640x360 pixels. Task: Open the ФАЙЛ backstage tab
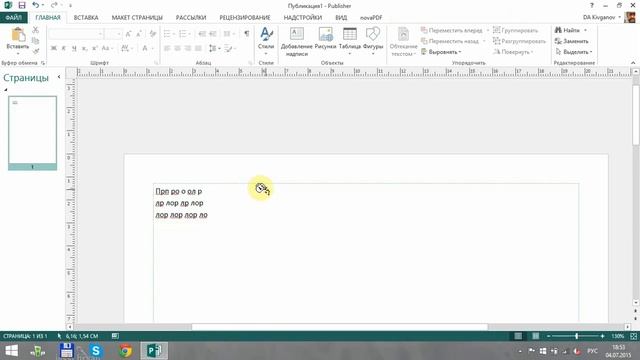tap(13, 18)
